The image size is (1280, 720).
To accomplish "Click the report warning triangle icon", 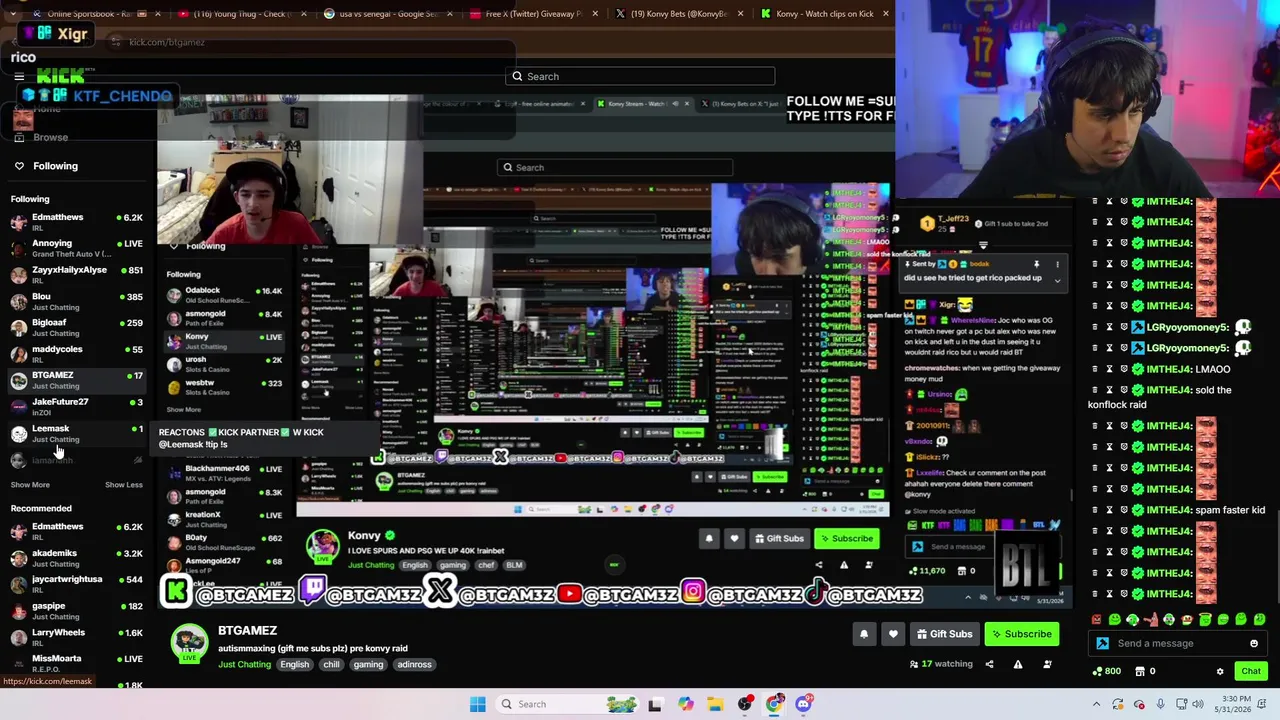I will tap(1018, 664).
